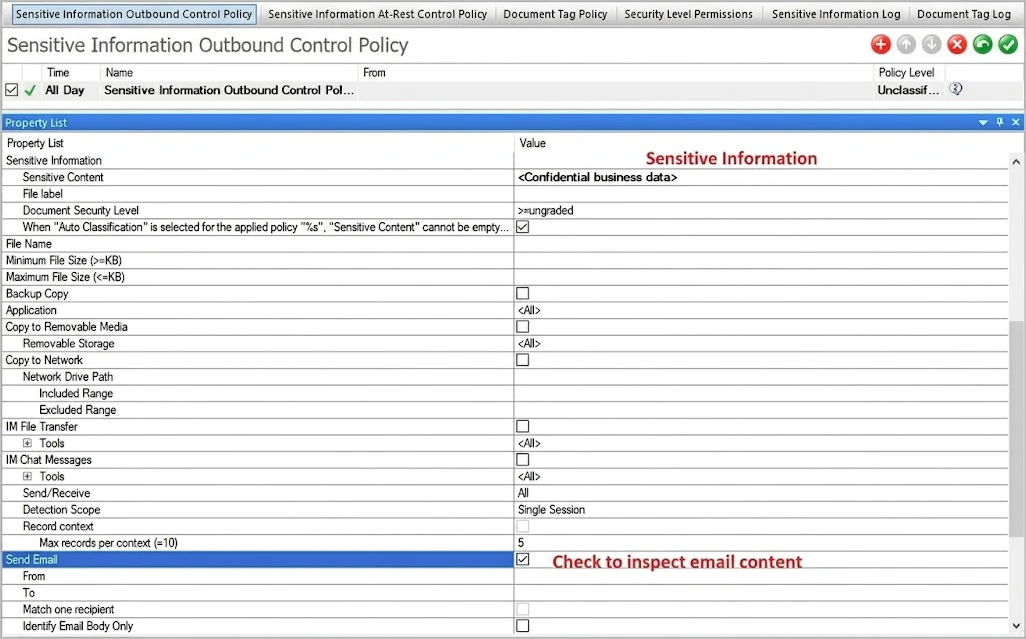Click the Minimum File Size value field

click(x=761, y=260)
